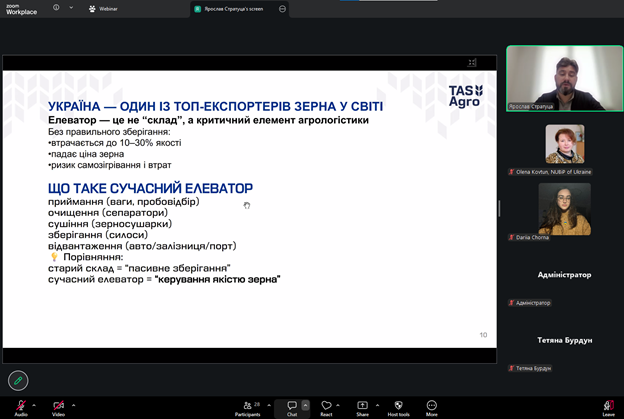Image resolution: width=624 pixels, height=419 pixels.
Task: Click line 'очищення (сепаратори)'
Action: coord(108,212)
